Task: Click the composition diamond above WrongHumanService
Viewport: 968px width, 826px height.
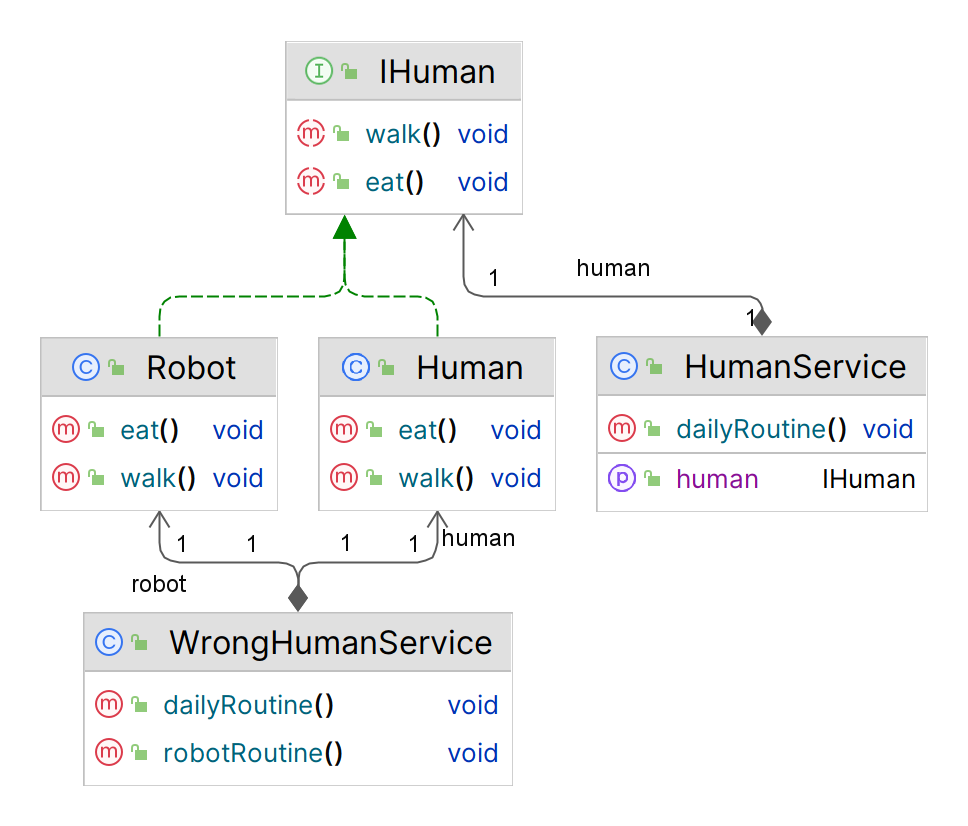Action: pyautogui.click(x=297, y=598)
